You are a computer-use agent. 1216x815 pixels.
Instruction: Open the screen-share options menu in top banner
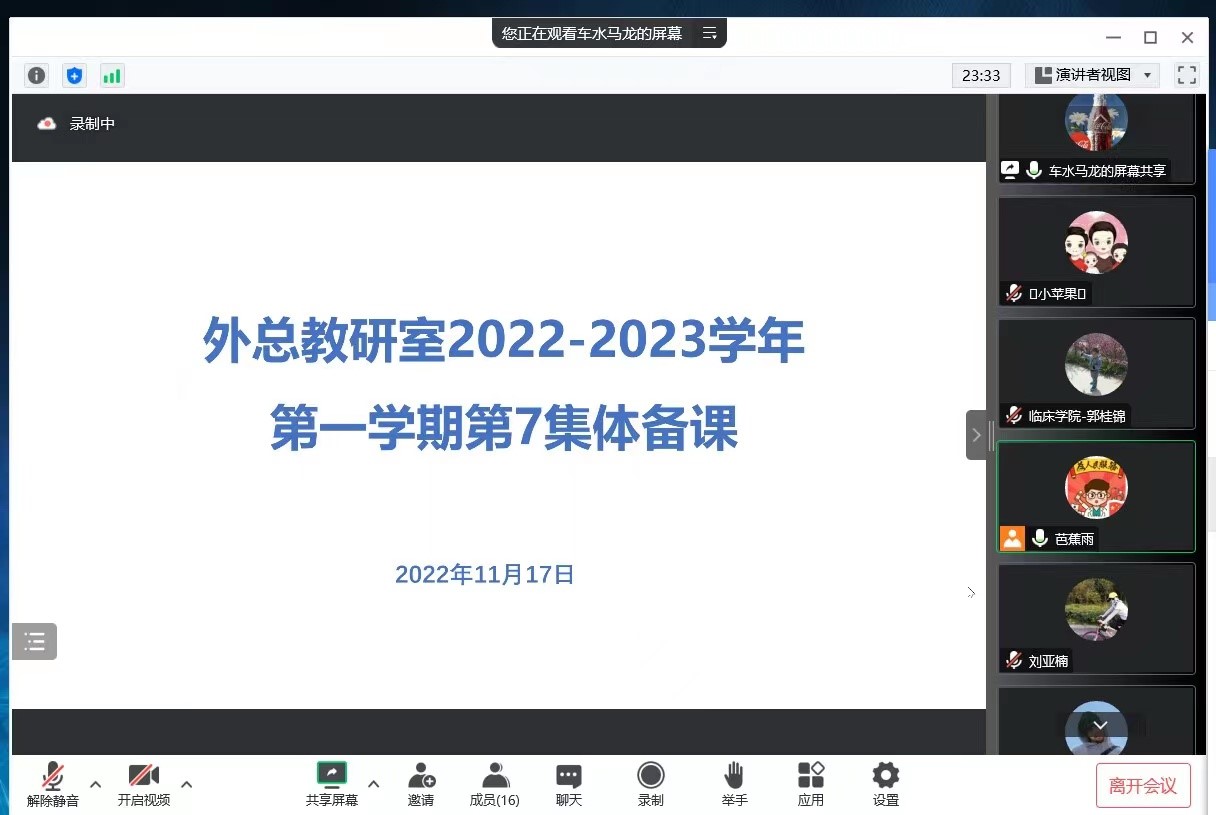tap(709, 33)
